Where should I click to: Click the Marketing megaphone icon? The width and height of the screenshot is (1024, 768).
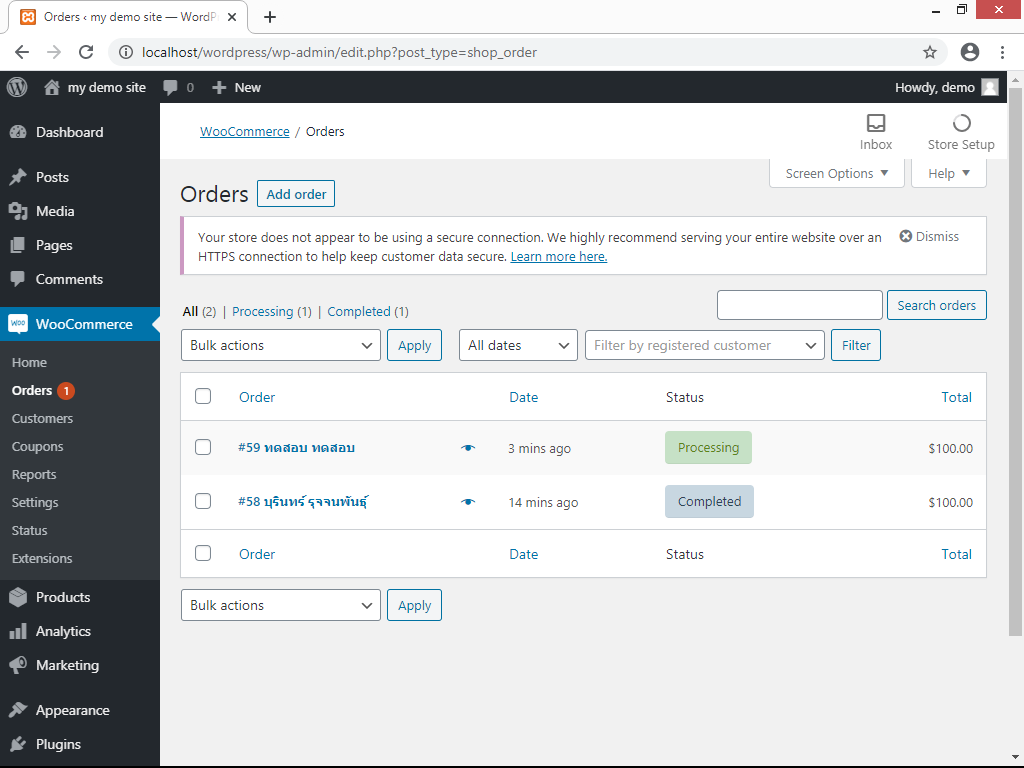(x=18, y=665)
